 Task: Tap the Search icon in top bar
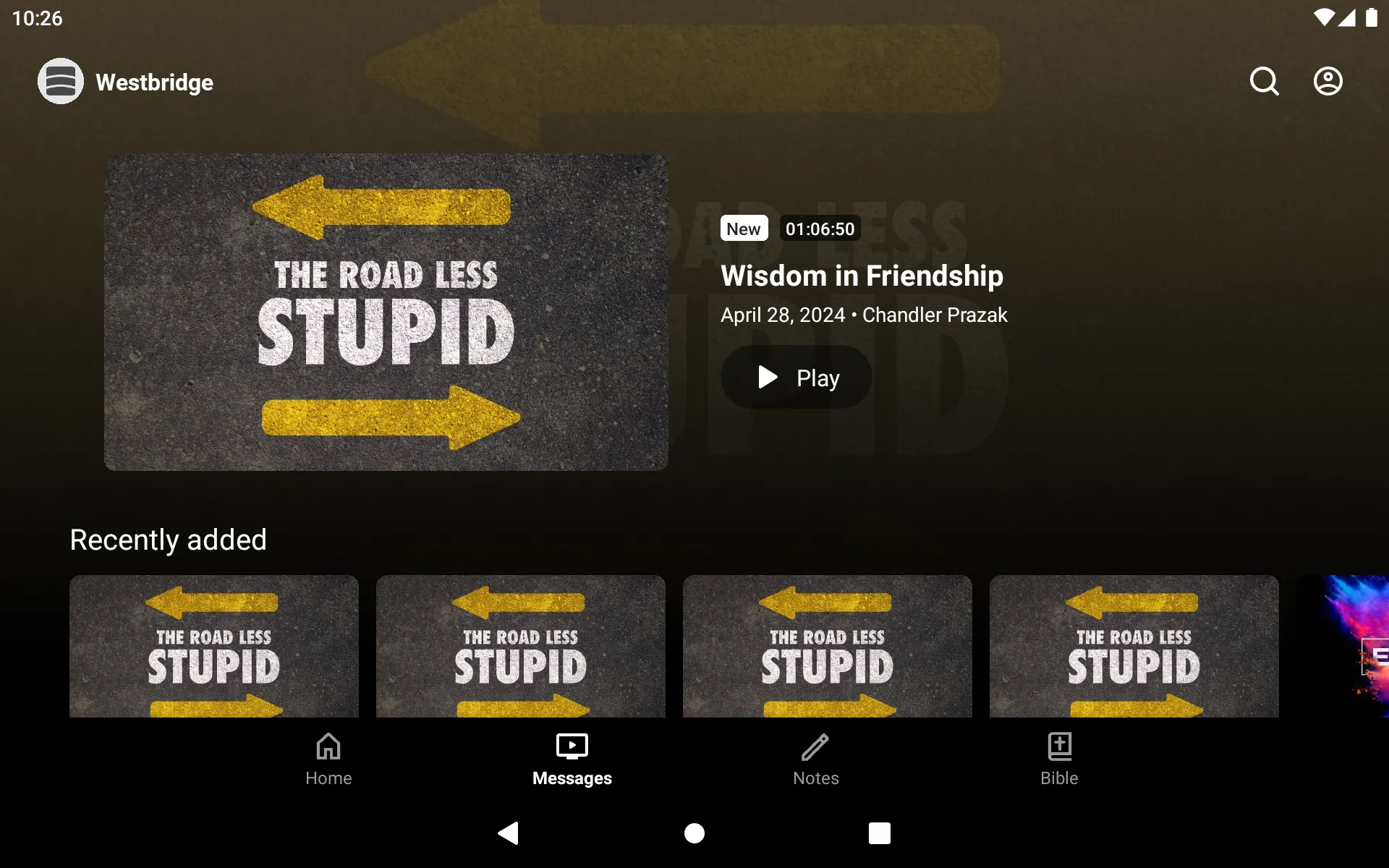point(1264,81)
